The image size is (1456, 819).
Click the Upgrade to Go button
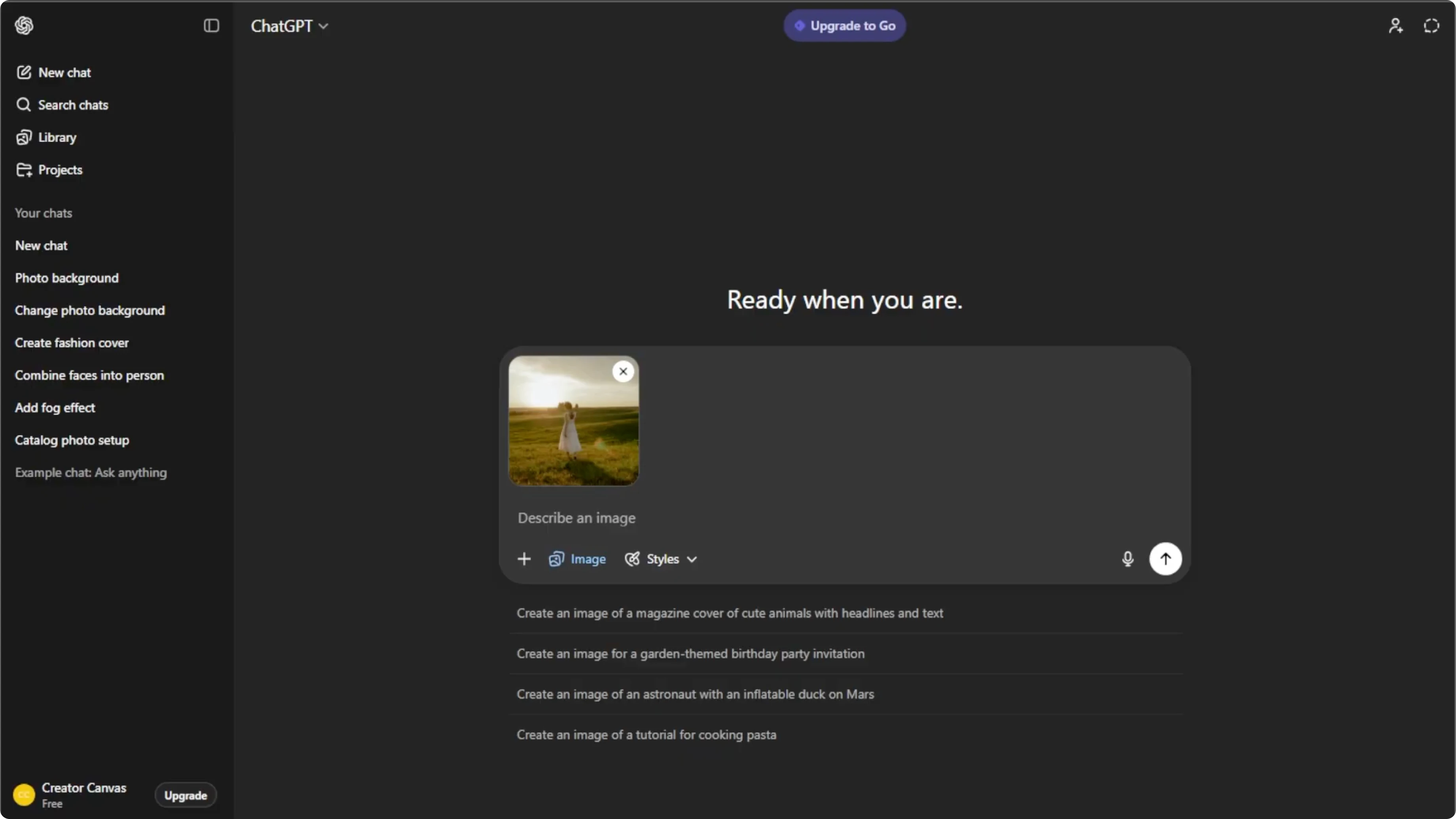point(844,25)
